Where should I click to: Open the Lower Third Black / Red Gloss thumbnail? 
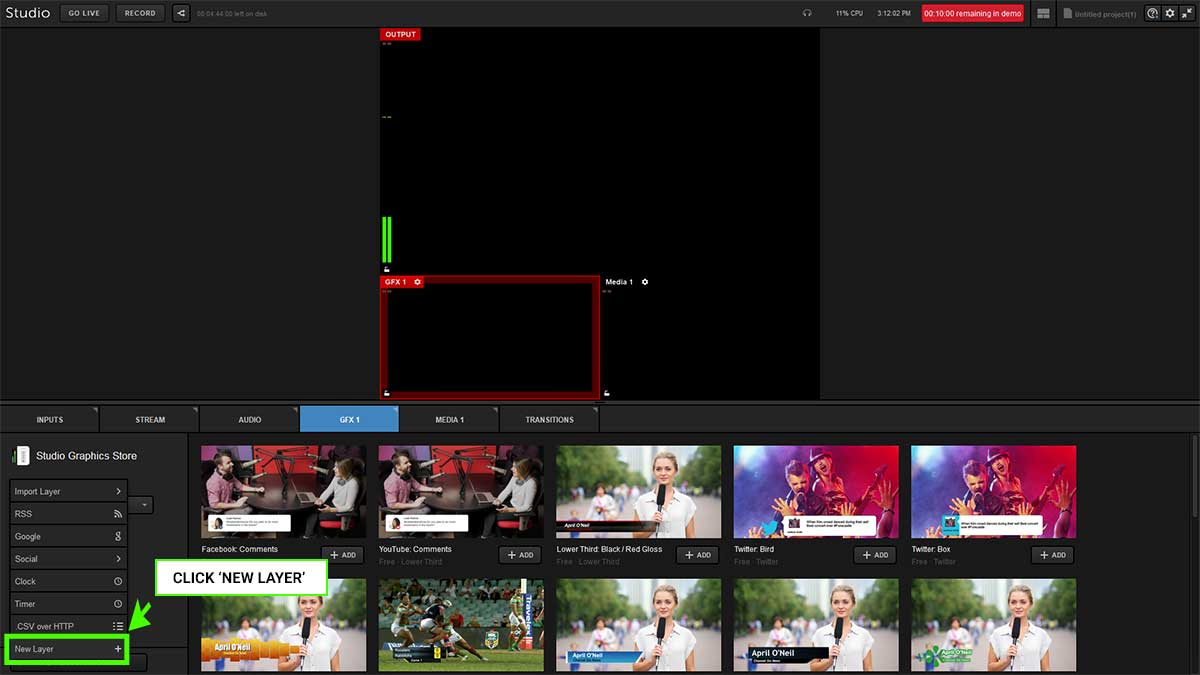(x=639, y=492)
